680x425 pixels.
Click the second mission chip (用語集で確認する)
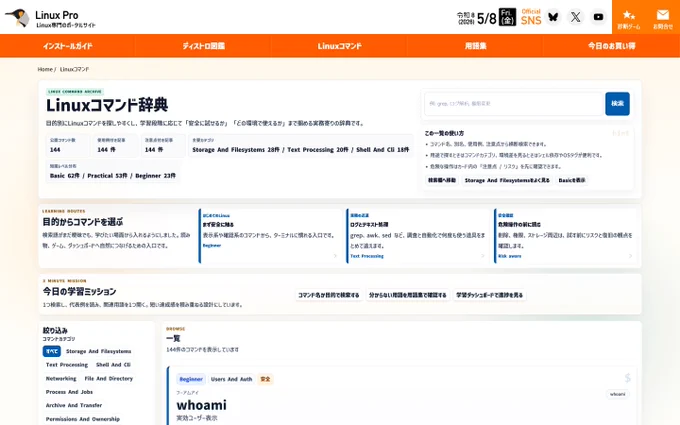pos(408,295)
